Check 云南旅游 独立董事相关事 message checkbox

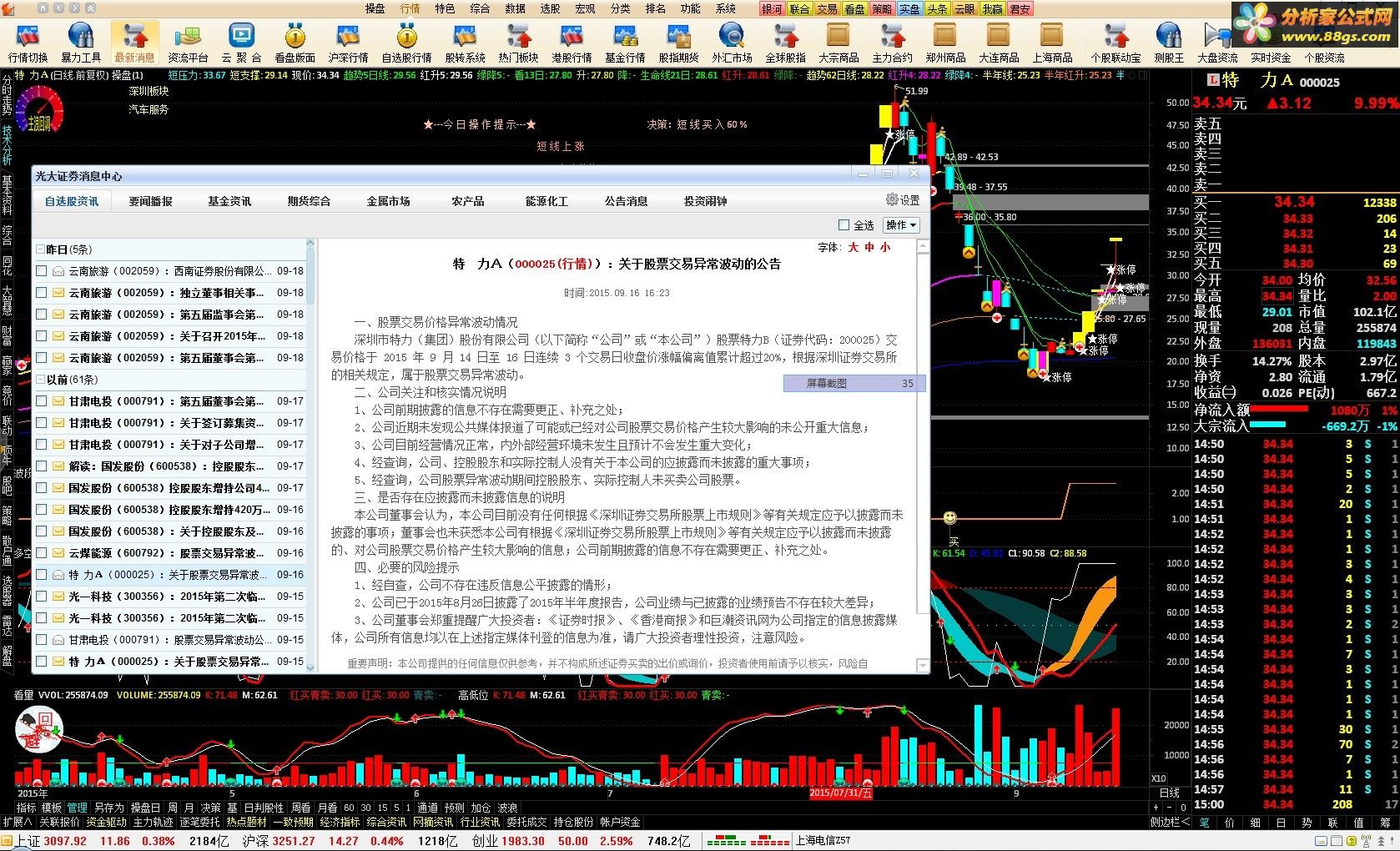click(x=42, y=293)
